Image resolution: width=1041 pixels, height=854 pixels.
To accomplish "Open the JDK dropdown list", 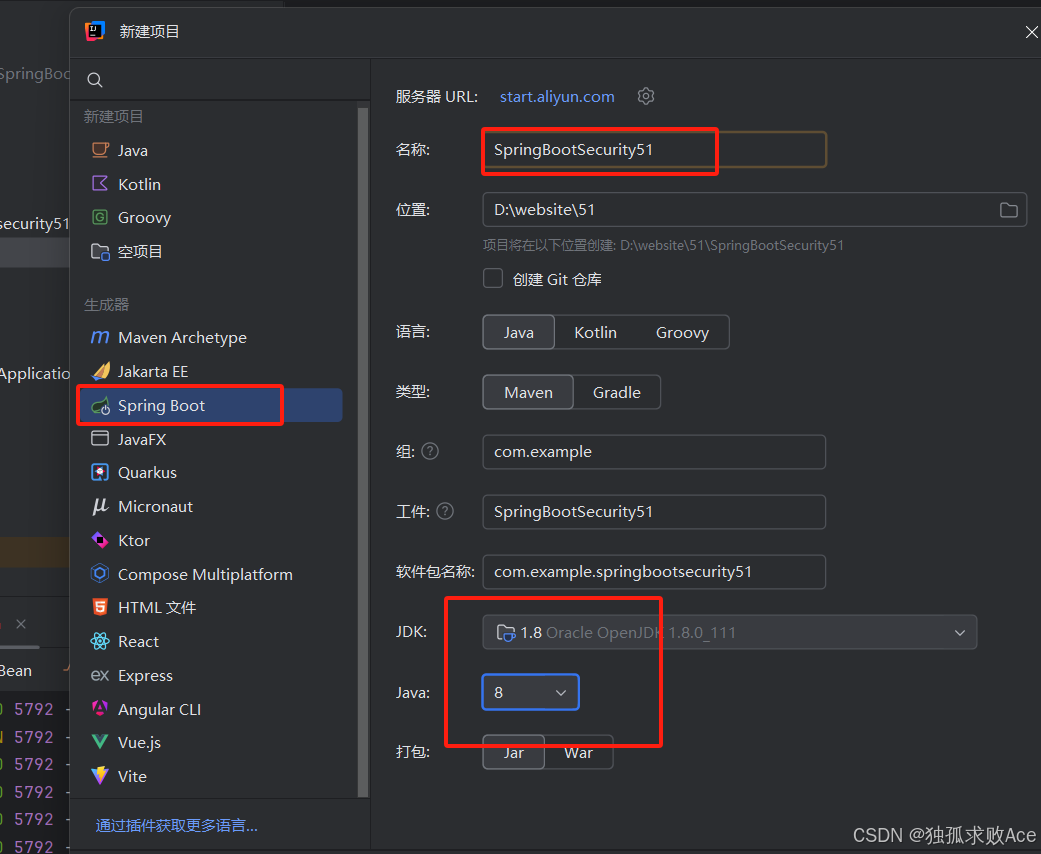I will tap(730, 632).
